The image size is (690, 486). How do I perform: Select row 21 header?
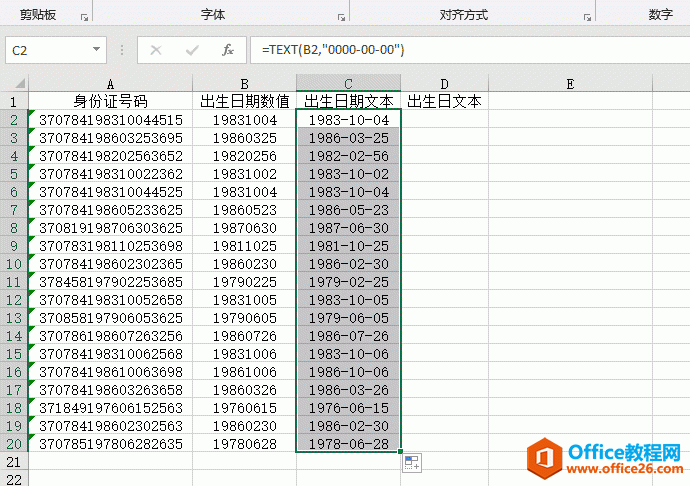click(14, 462)
